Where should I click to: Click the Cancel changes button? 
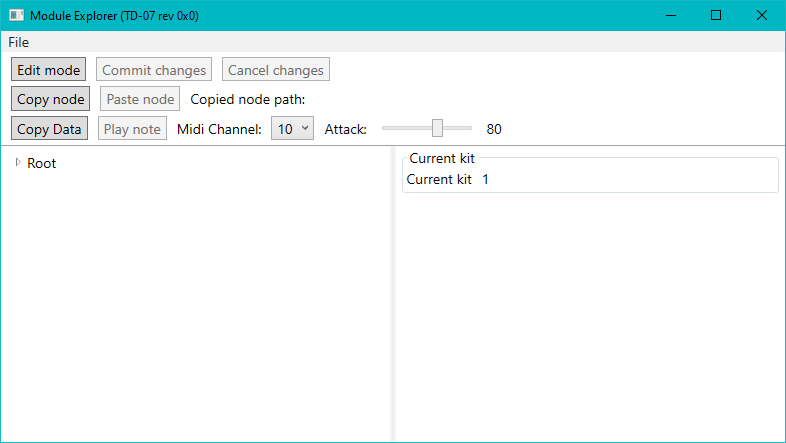(x=276, y=70)
